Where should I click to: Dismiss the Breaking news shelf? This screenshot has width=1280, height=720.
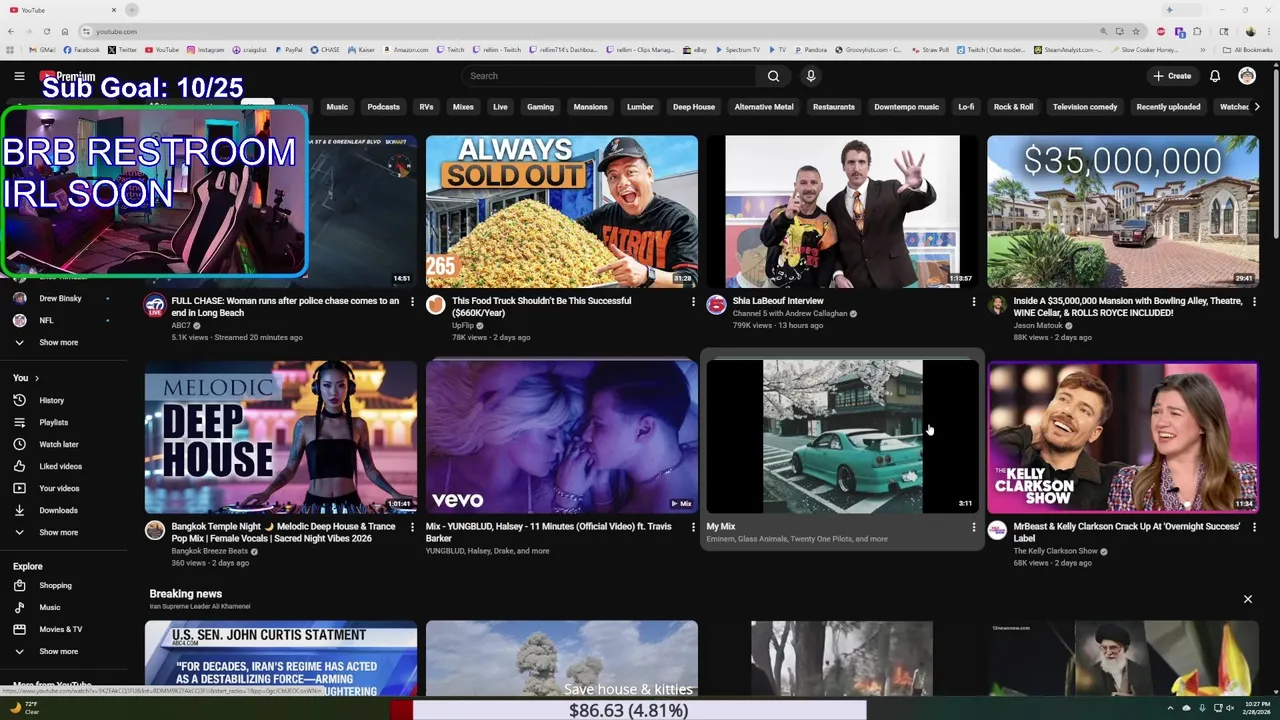tap(1248, 599)
